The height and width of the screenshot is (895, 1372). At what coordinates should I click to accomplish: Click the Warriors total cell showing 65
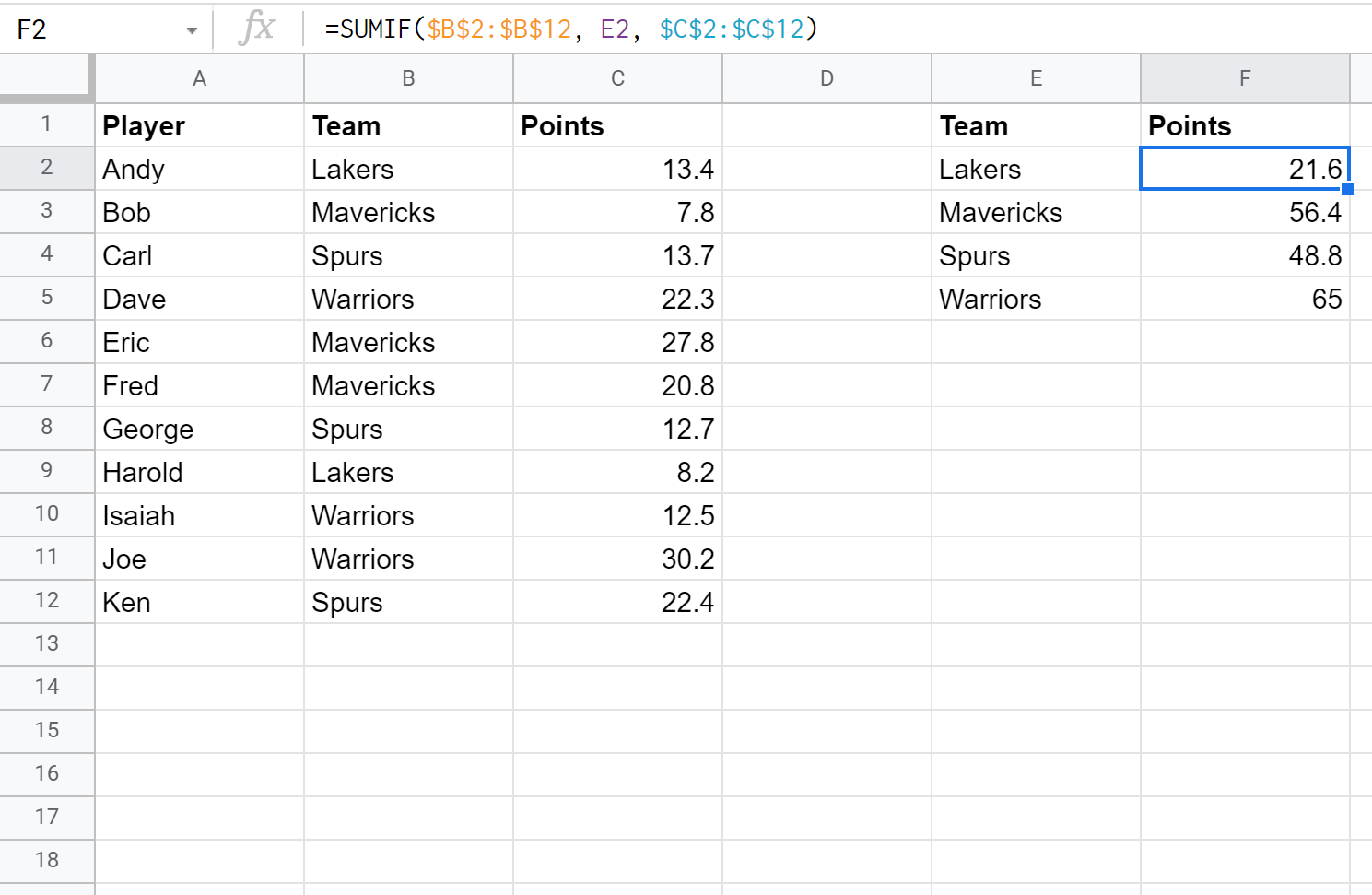pos(1245,299)
